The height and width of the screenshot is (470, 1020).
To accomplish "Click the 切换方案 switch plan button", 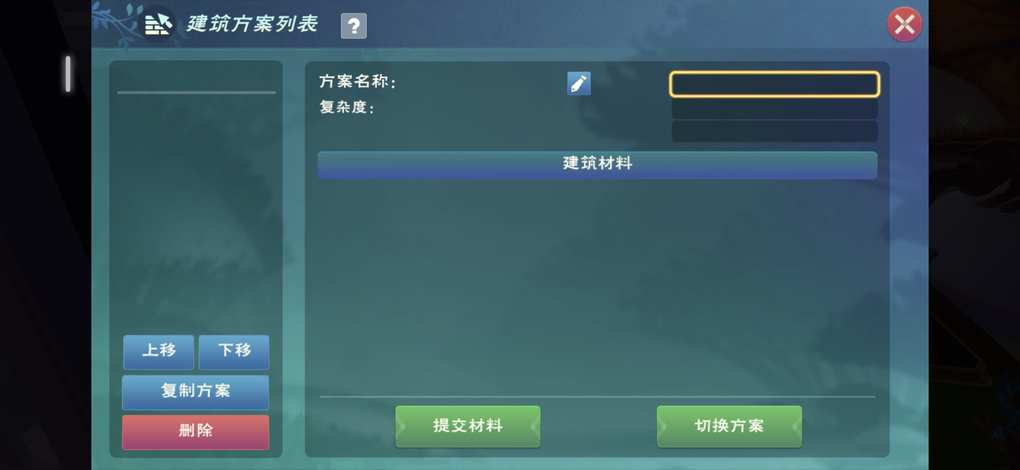I will pyautogui.click(x=729, y=426).
